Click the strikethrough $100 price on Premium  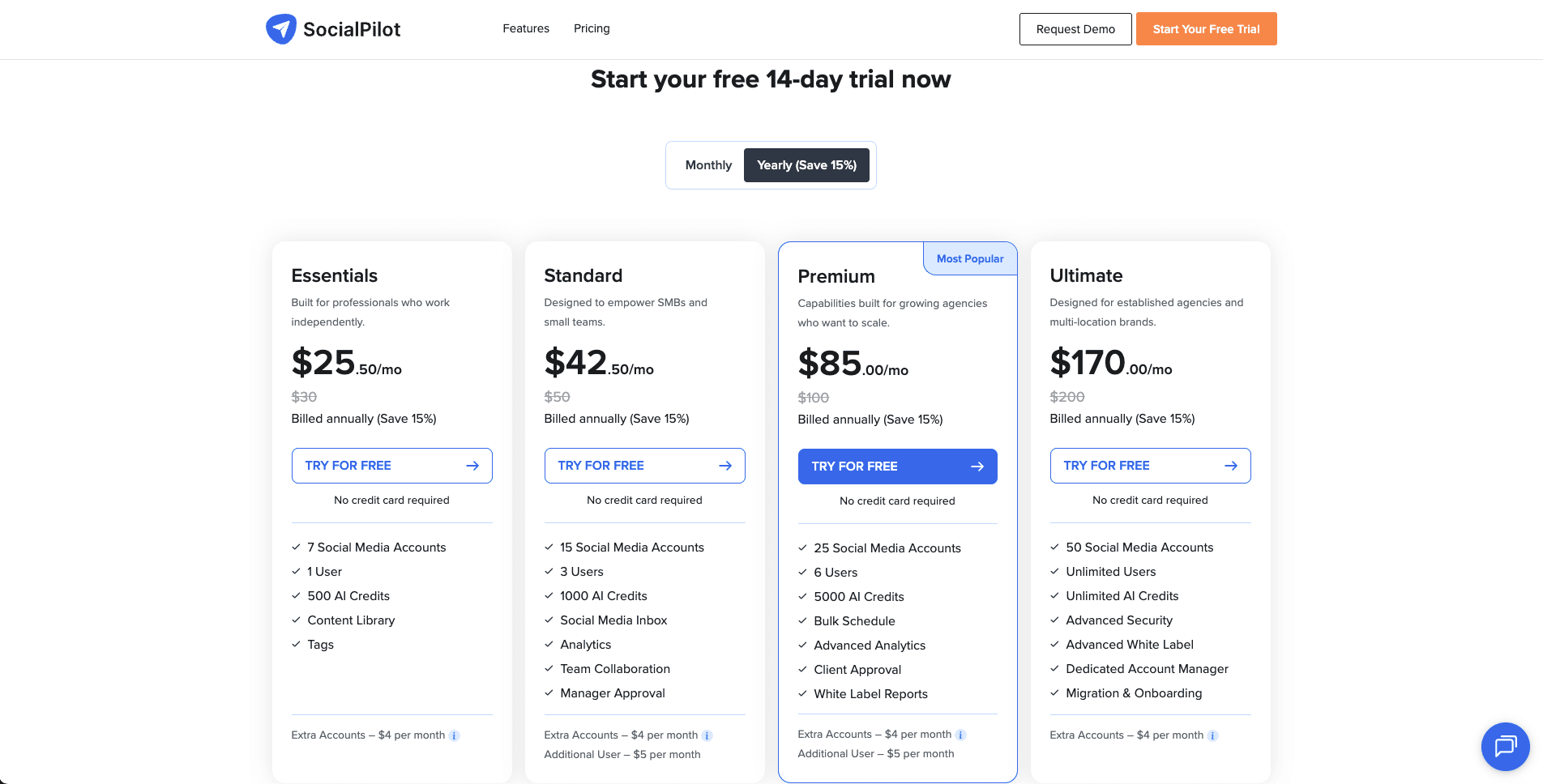point(813,397)
